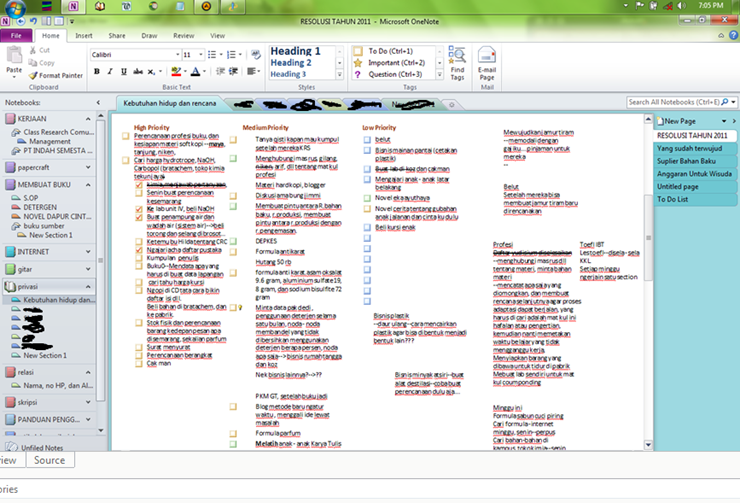Switch to the Share ribbon tab
The image size is (740, 503).
click(x=117, y=35)
